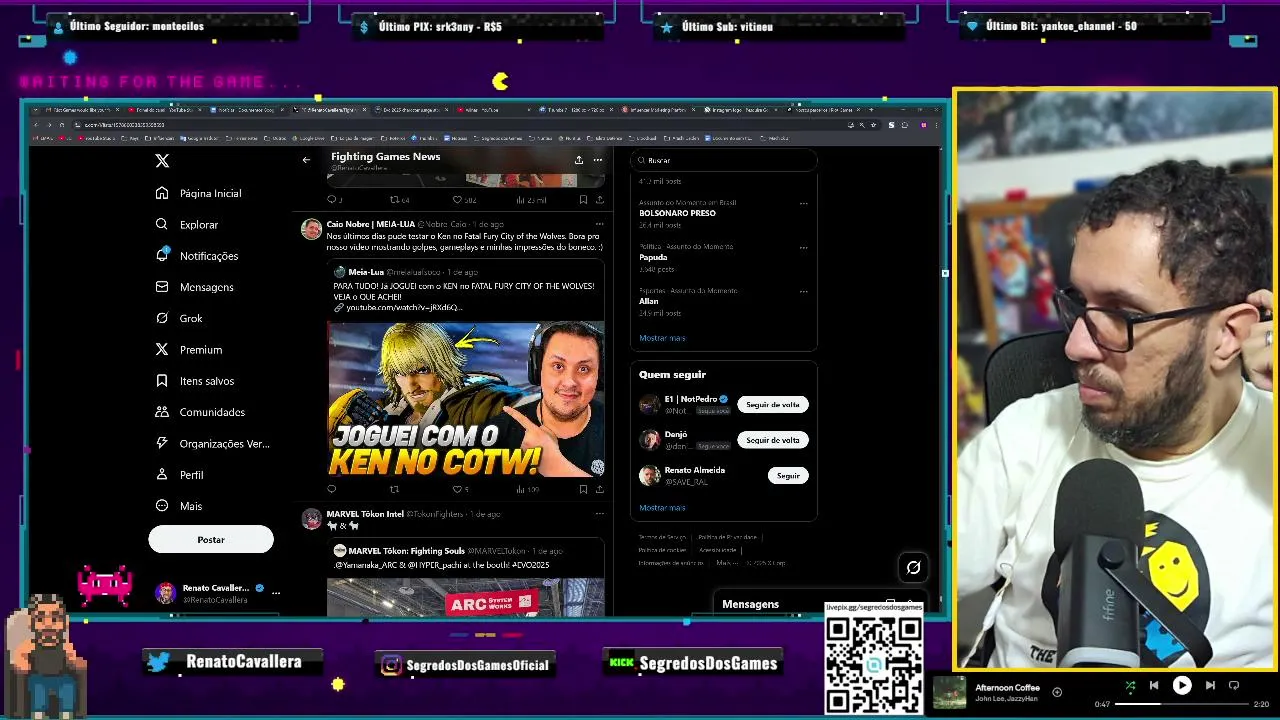The height and width of the screenshot is (720, 1280).
Task: Click the Postar button
Action: 211,539
